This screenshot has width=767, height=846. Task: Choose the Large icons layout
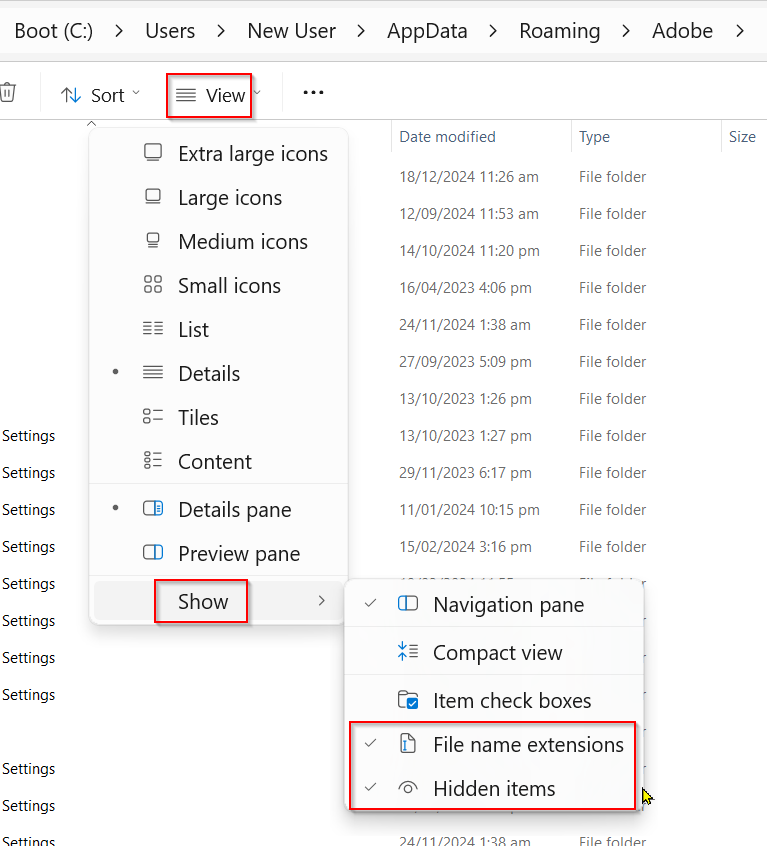(218, 197)
